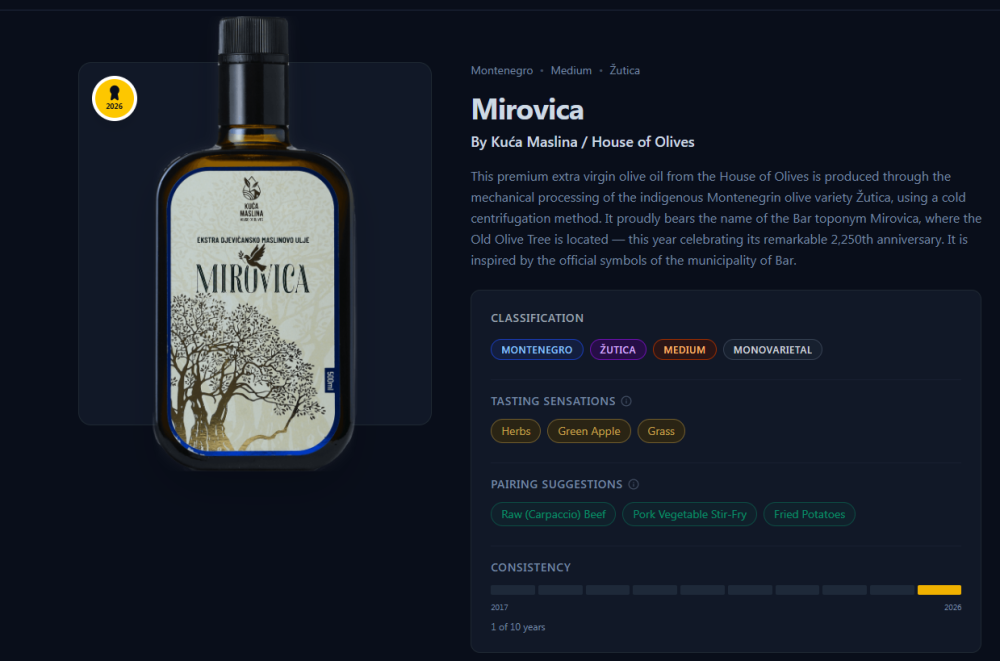Select the MONTENEGRO classification tag
1000x661 pixels.
(x=536, y=350)
